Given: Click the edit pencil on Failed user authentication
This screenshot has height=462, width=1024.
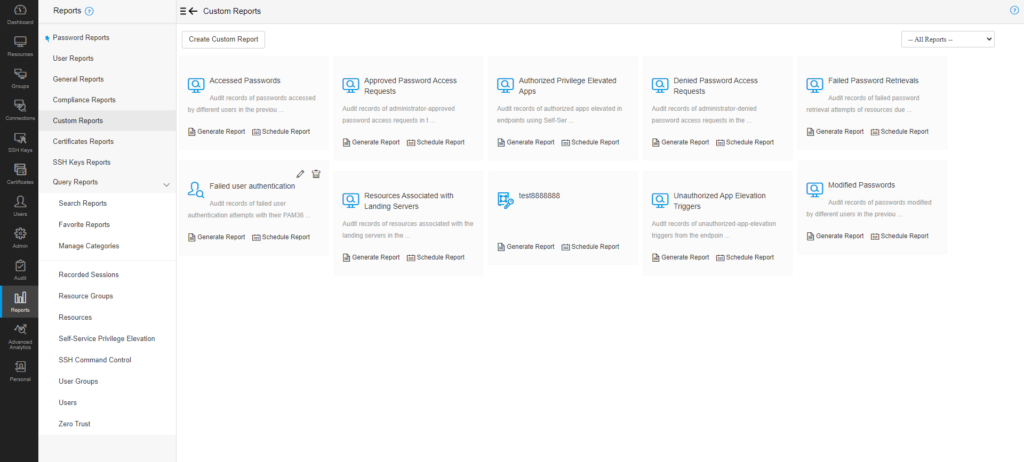Looking at the screenshot, I should click(x=301, y=174).
